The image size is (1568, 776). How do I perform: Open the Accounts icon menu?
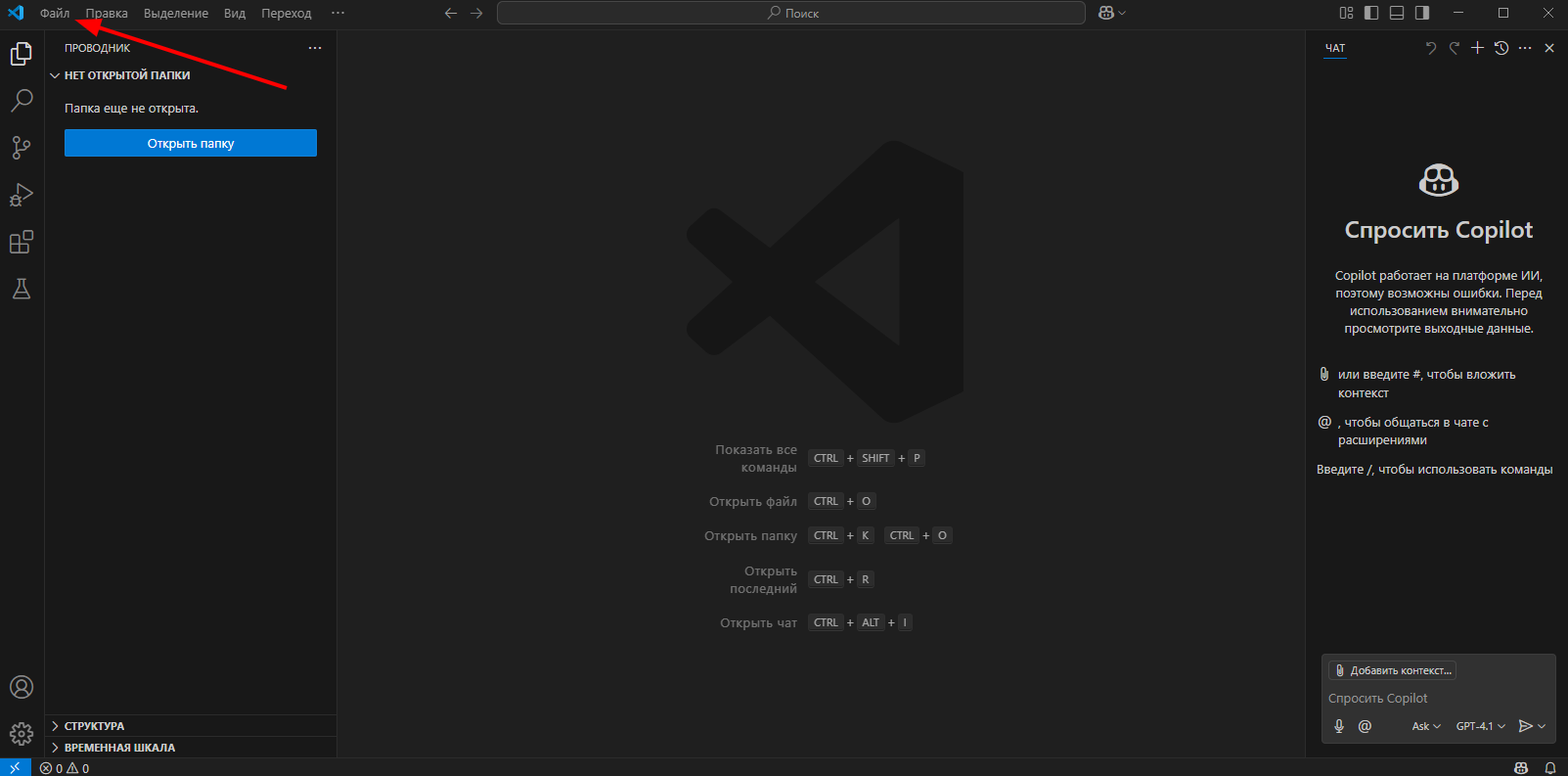(x=22, y=687)
